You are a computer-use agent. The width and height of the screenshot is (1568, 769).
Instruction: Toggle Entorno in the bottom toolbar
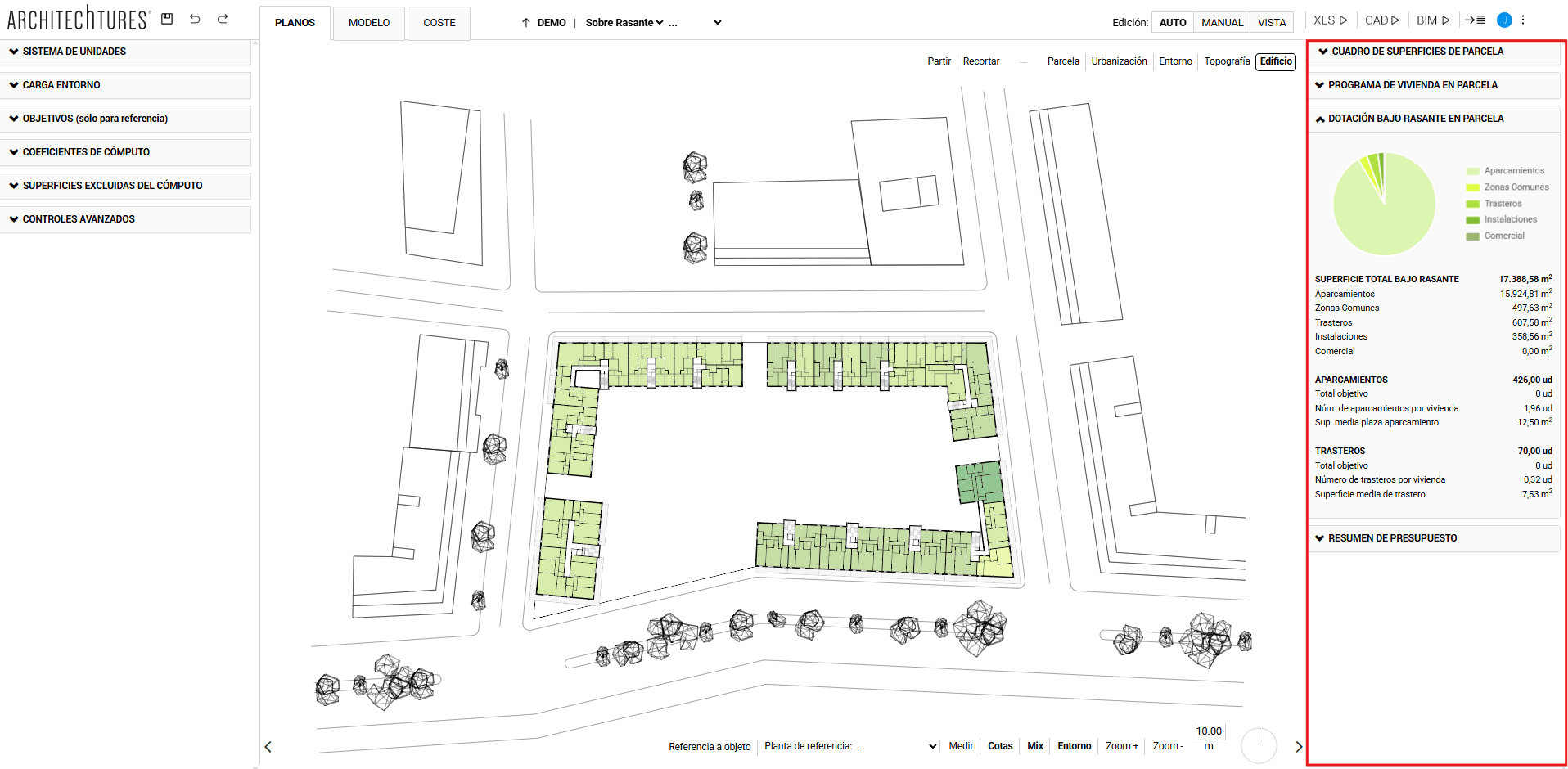tap(1074, 746)
